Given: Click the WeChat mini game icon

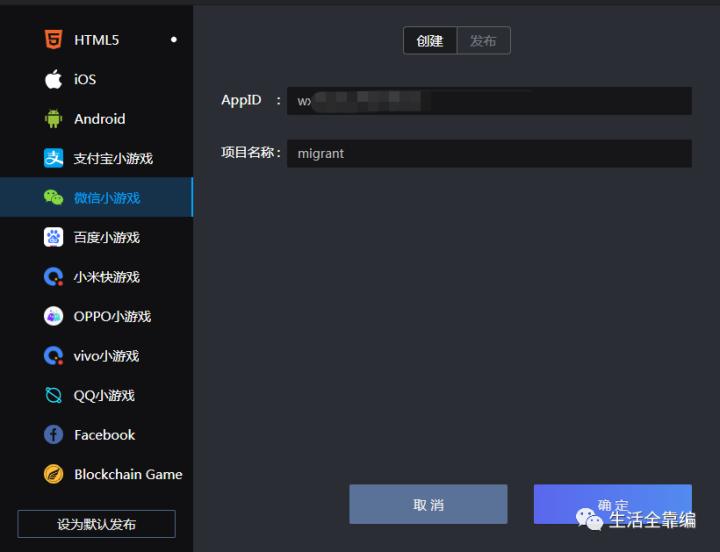Looking at the screenshot, I should (53, 198).
